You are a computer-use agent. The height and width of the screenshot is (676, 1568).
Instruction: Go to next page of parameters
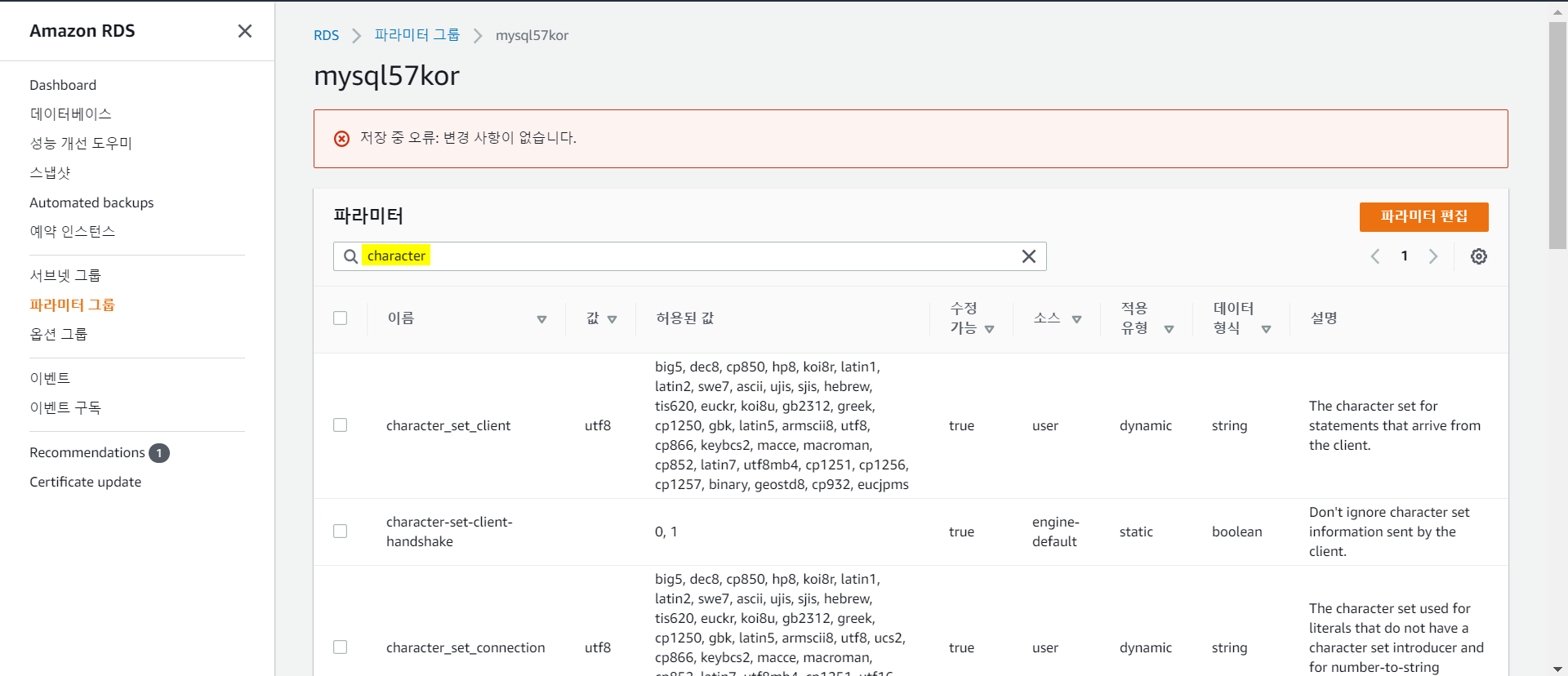tap(1433, 256)
